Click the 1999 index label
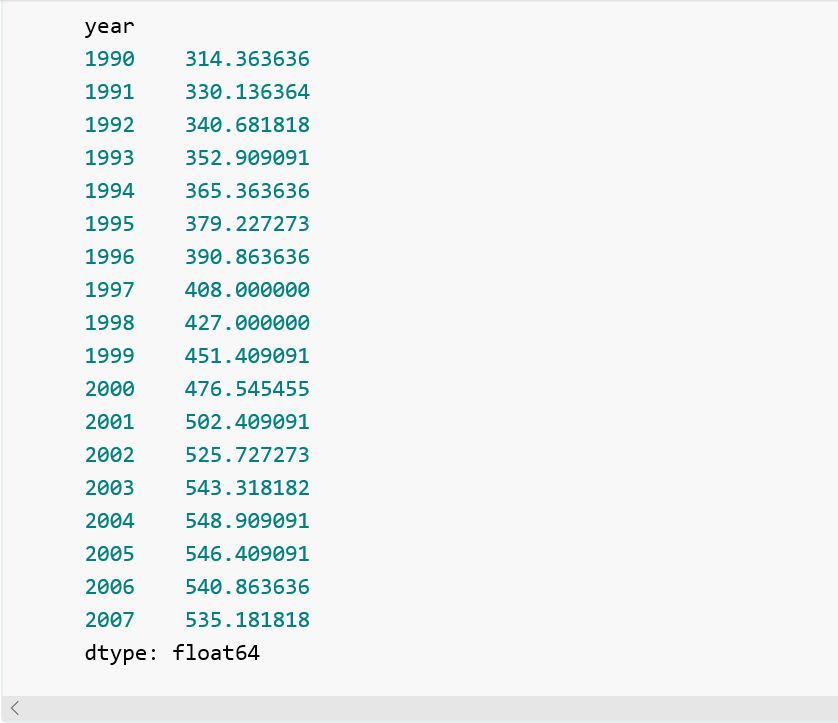 tap(109, 356)
